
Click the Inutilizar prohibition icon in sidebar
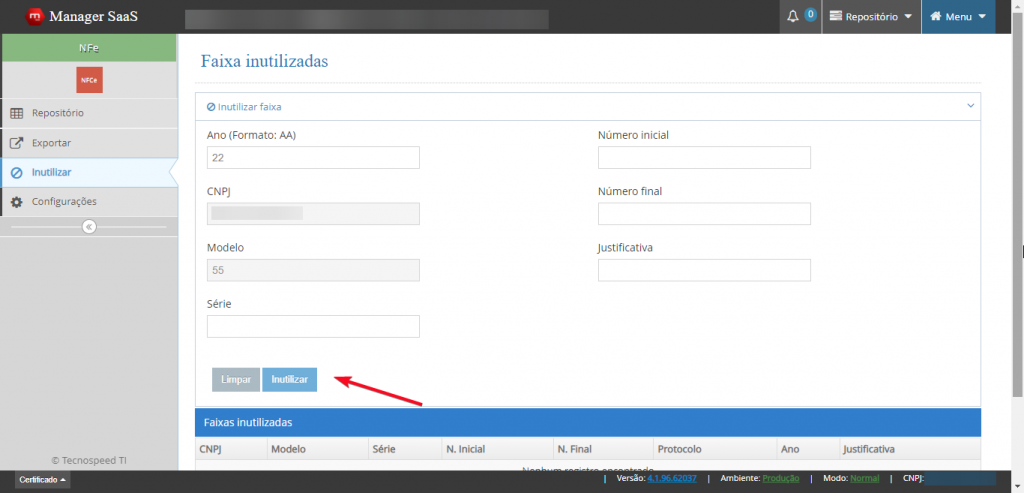click(x=17, y=173)
